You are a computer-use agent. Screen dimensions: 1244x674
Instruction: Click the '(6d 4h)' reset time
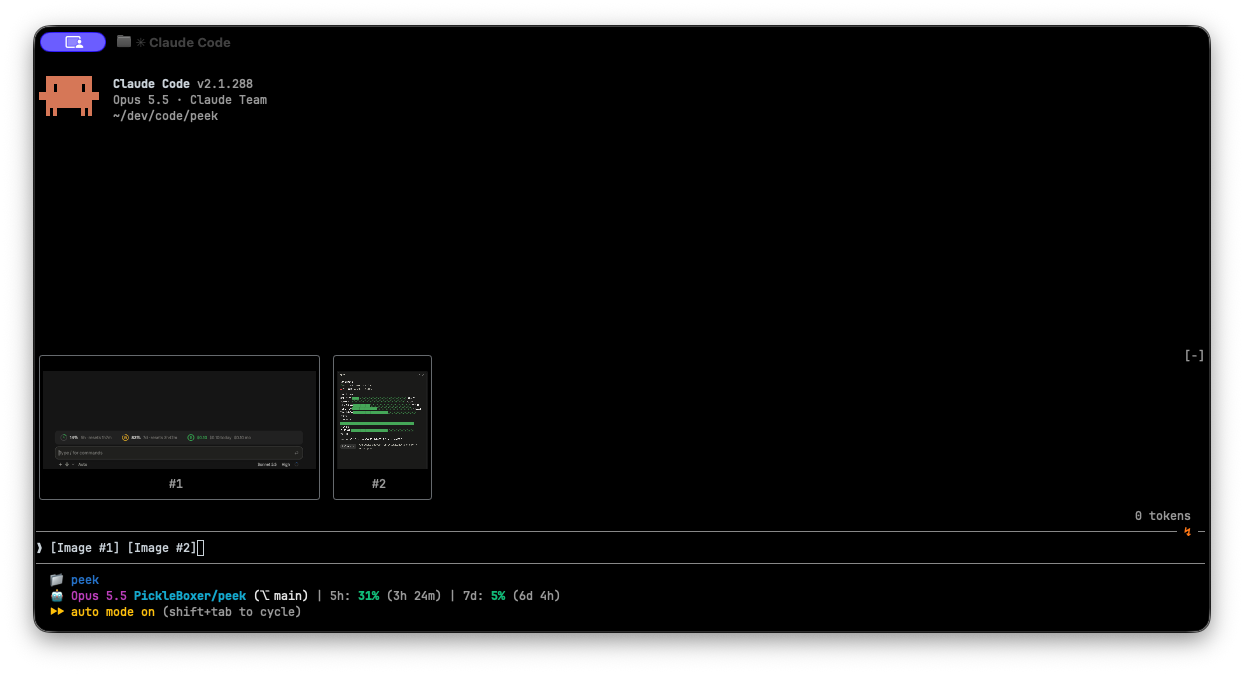tap(536, 596)
